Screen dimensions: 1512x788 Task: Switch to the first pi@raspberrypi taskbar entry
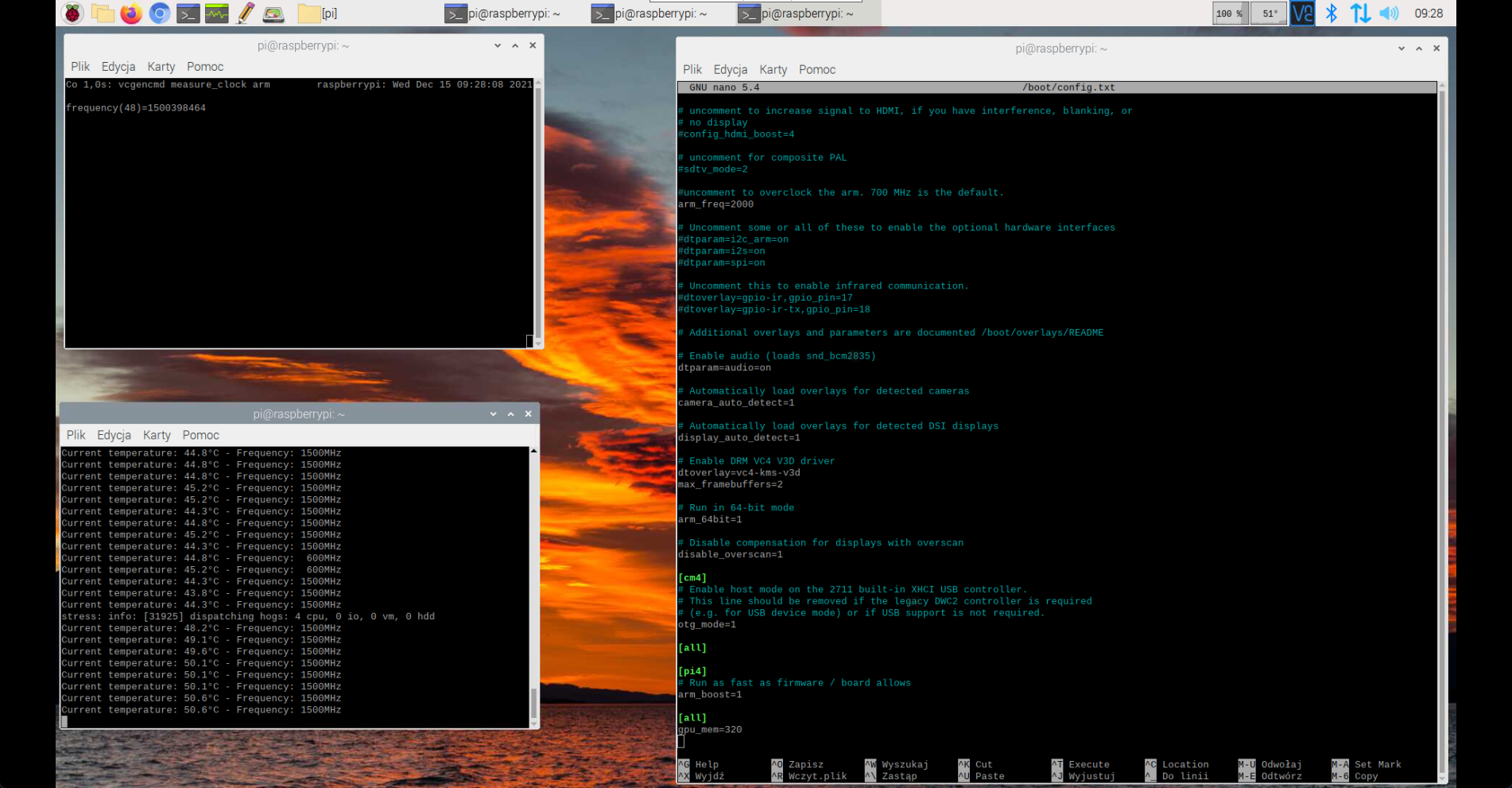(502, 13)
